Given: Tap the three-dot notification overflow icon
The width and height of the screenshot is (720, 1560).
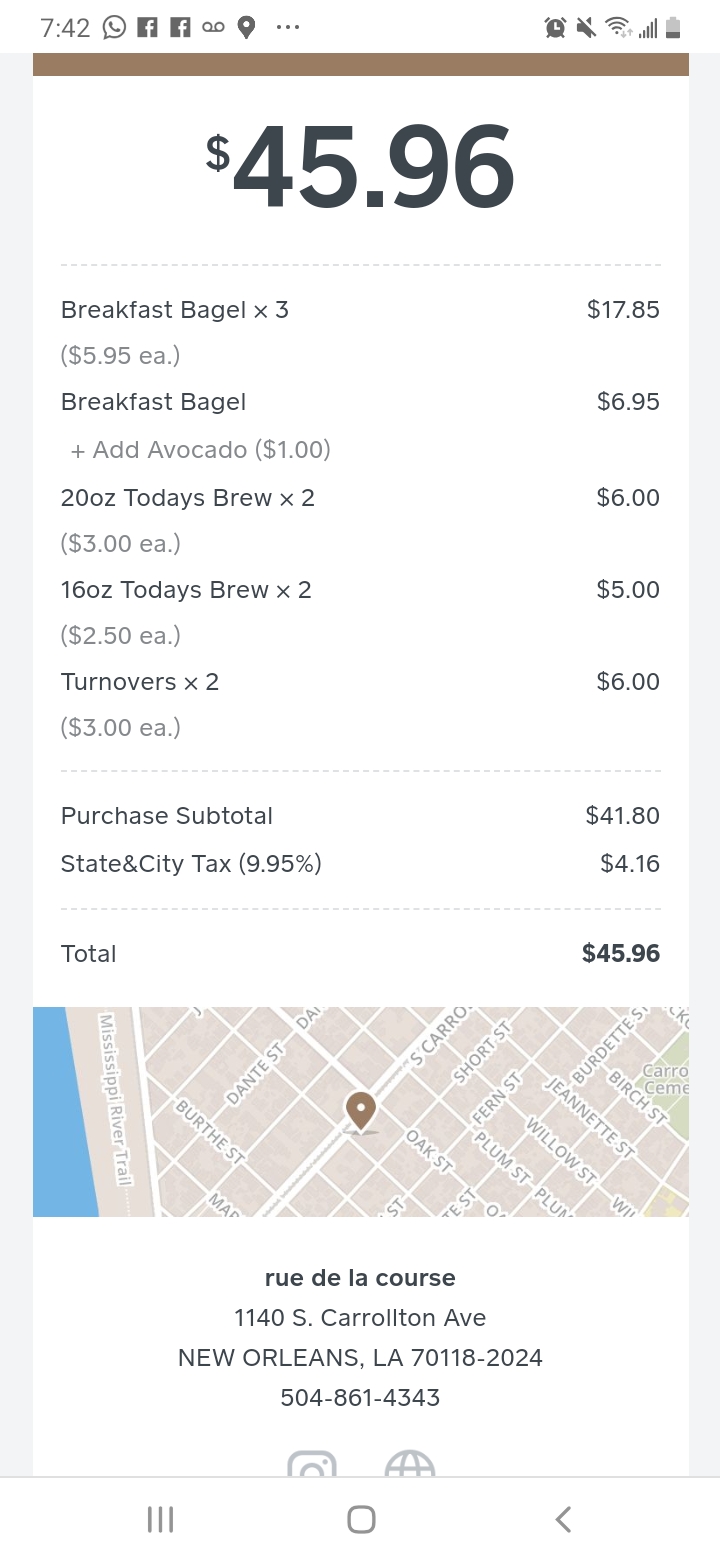Looking at the screenshot, I should coord(288,27).
